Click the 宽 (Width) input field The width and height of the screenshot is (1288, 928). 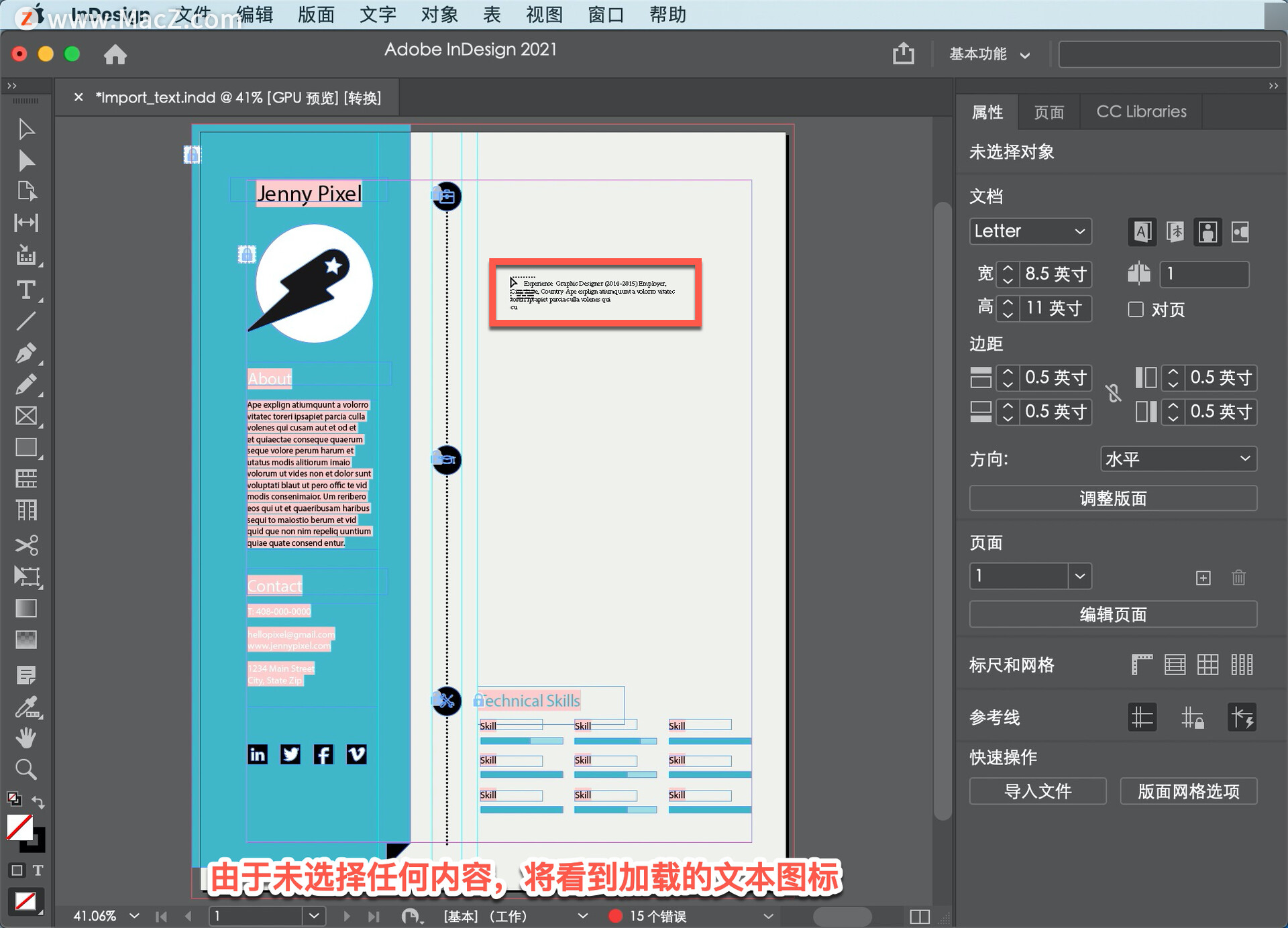coord(1053,274)
